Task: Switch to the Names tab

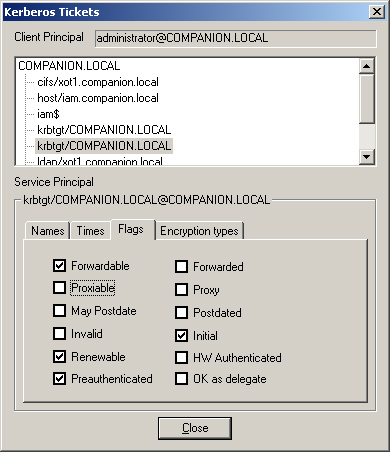Action: [47, 231]
